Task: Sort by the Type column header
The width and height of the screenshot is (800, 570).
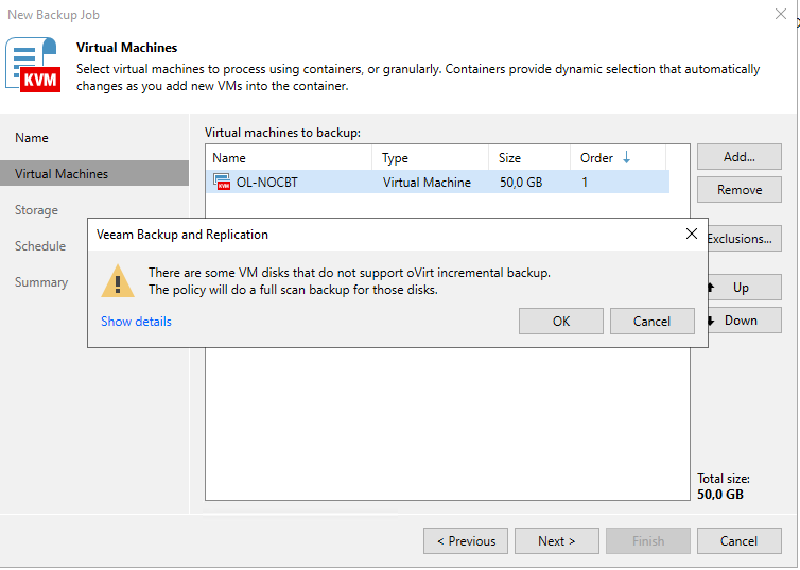Action: click(x=430, y=158)
